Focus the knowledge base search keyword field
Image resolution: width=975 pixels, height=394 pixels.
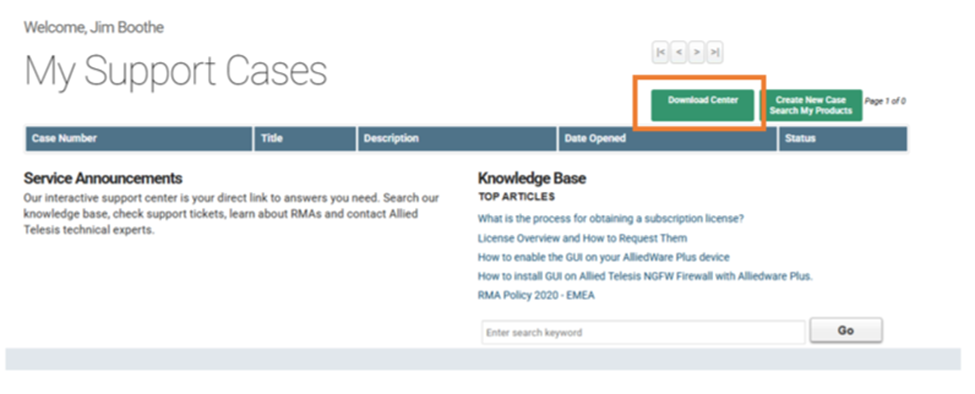coord(643,332)
